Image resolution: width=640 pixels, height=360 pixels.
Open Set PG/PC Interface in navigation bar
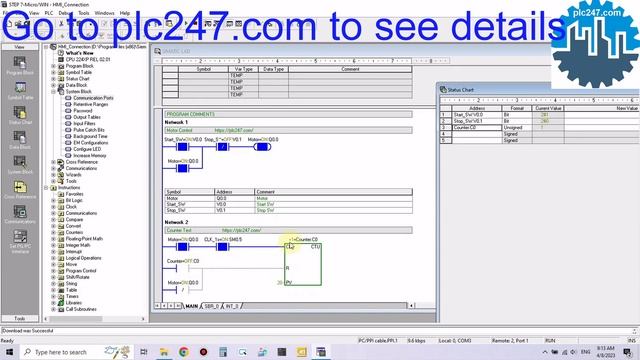pos(20,241)
